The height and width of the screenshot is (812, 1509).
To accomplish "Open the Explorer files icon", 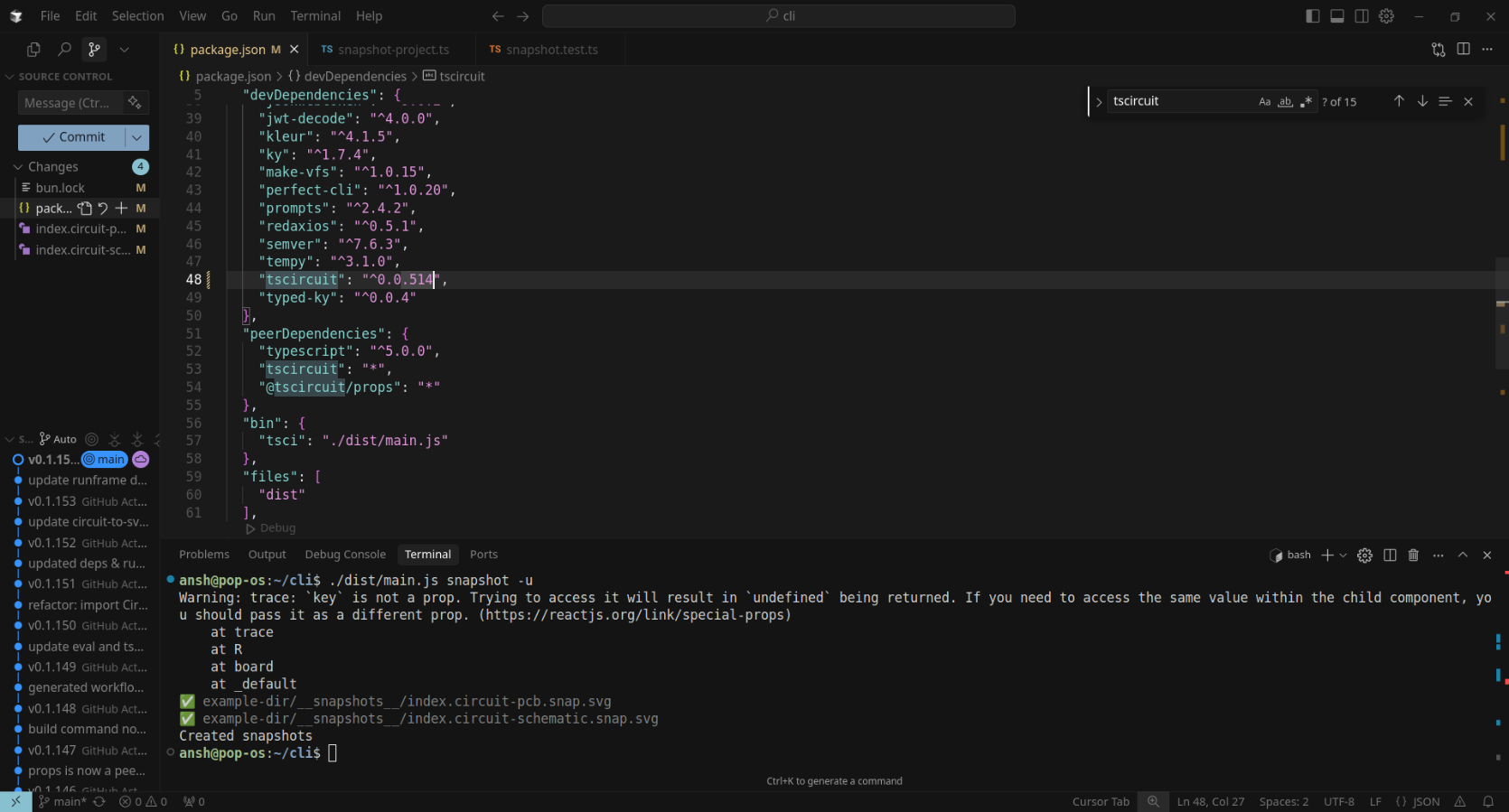I will tap(33, 50).
